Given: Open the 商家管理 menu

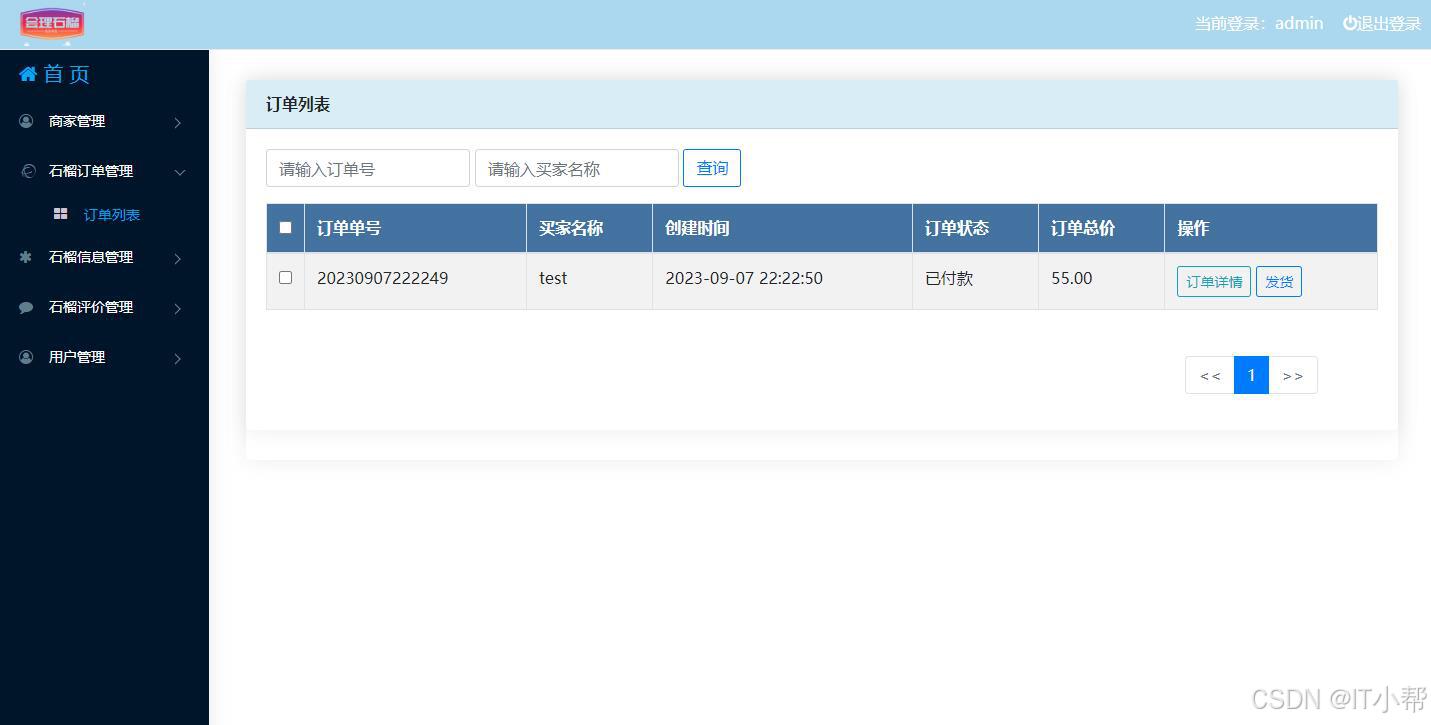Looking at the screenshot, I should tap(104, 121).
